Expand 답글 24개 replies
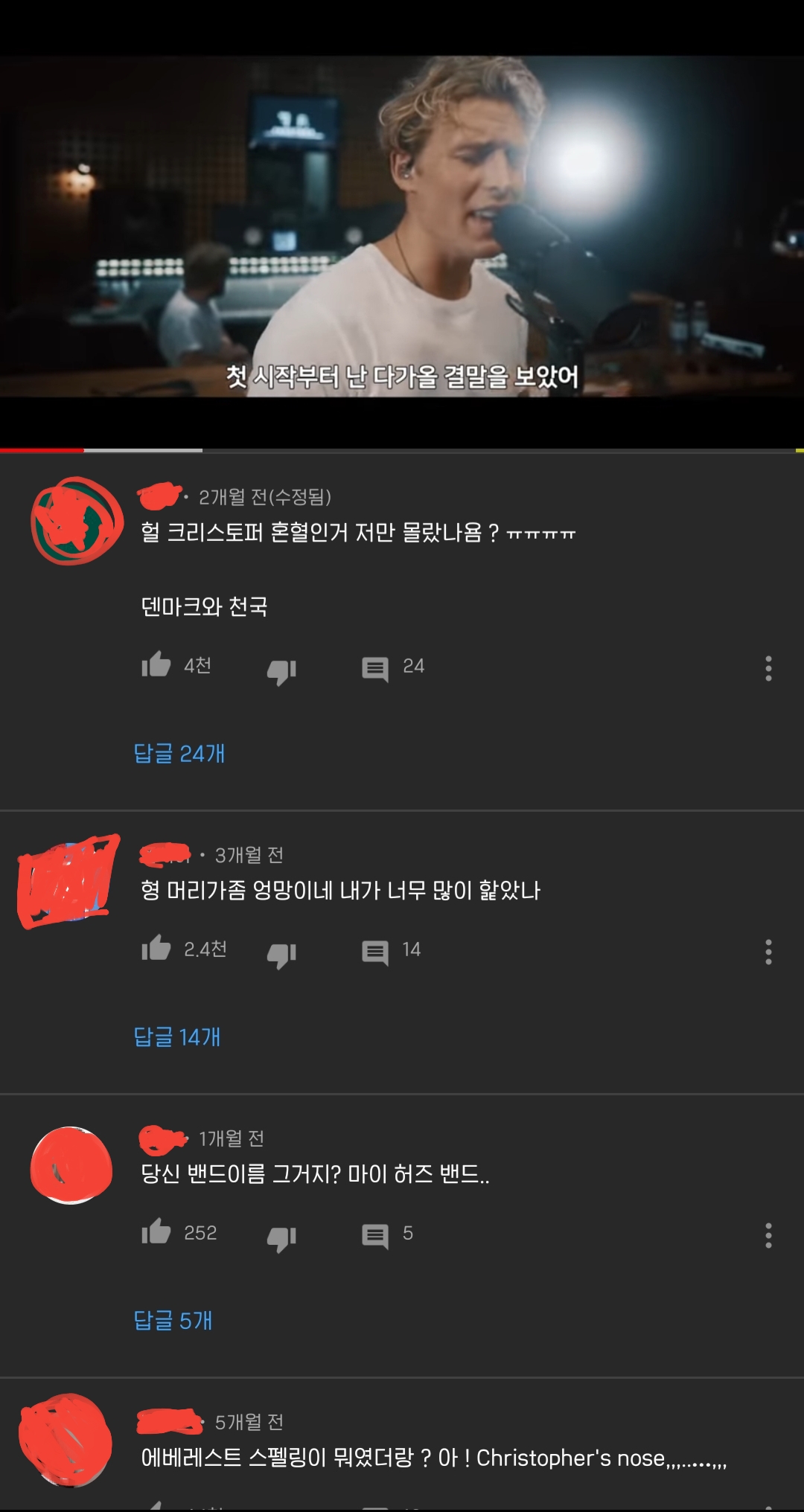804x1512 pixels. [x=179, y=753]
